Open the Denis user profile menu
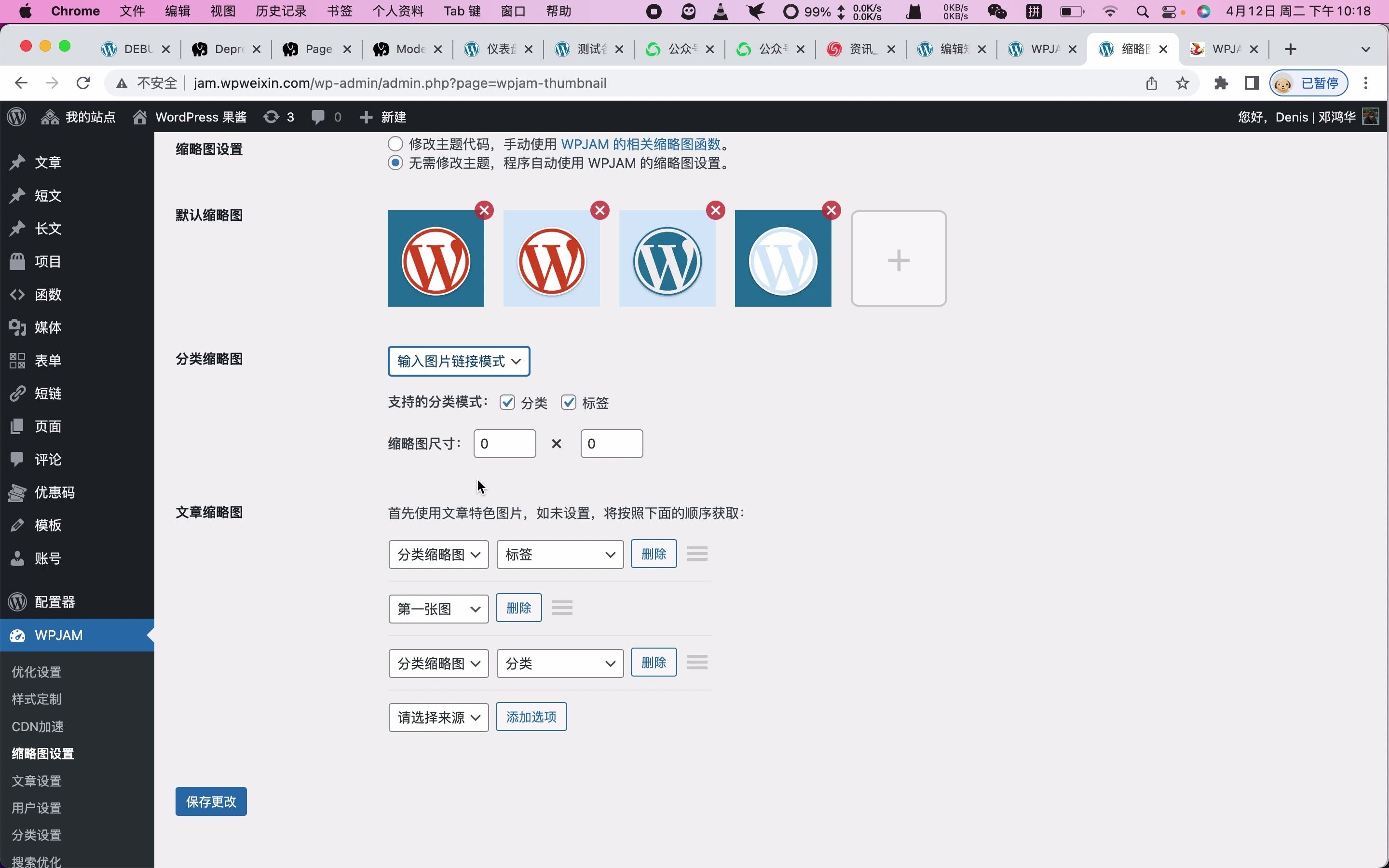Screen dimensions: 1389x868 point(1308,117)
